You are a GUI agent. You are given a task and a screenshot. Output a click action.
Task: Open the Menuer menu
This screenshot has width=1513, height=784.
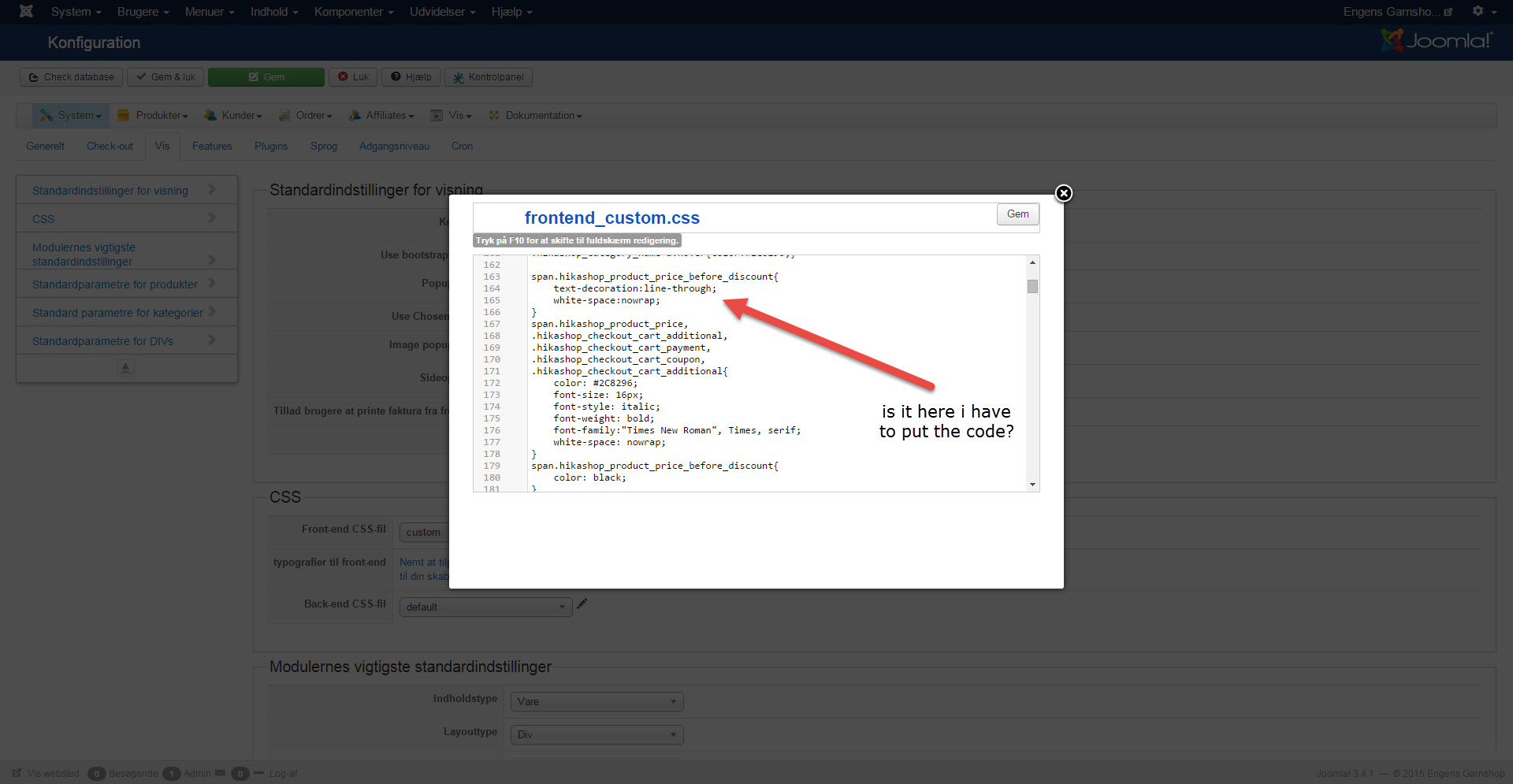point(210,12)
